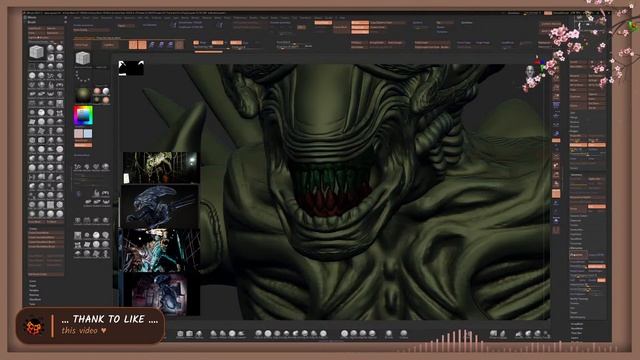Screen dimensions: 640x360
Task: Select the rightmost brush icon in the bottom shelf
Action: 547,334
